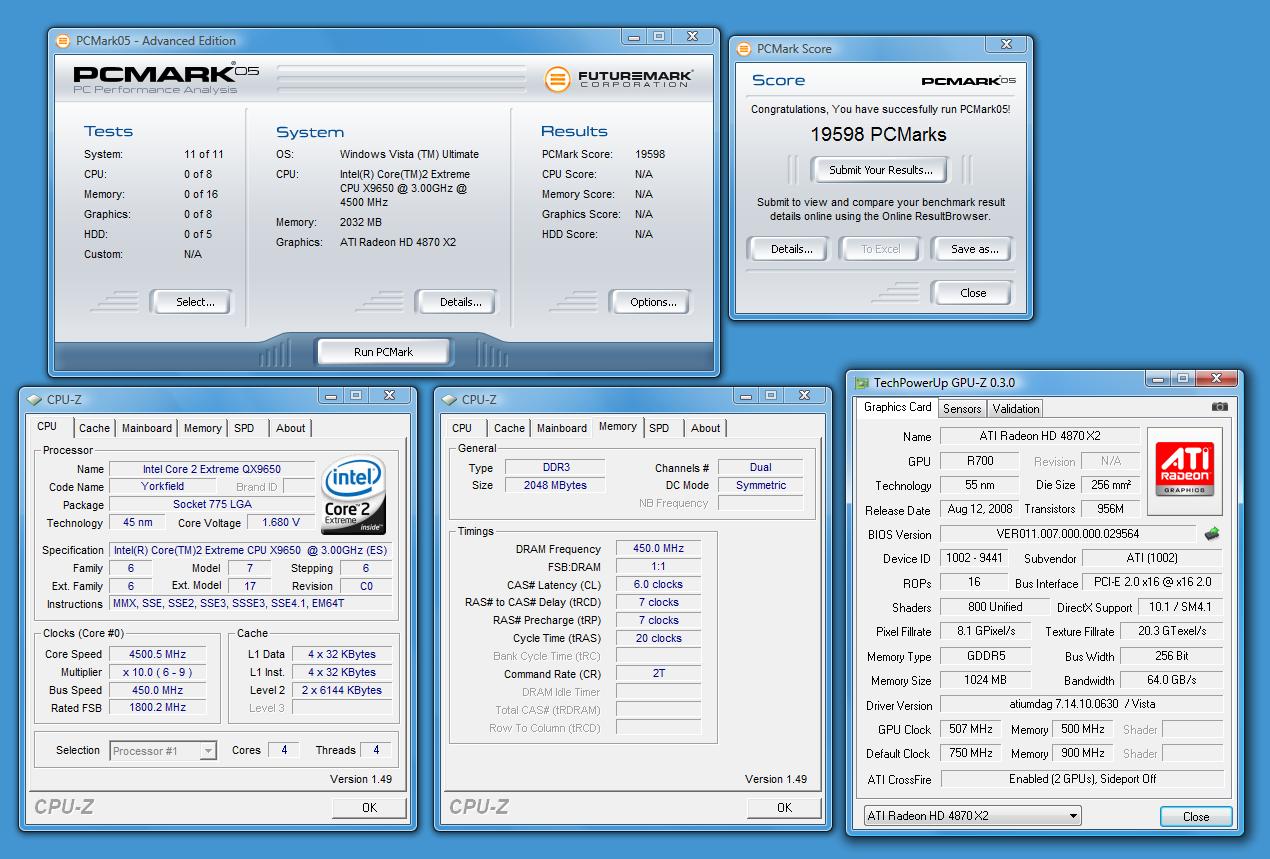Click the Futuremark Corporation logo
This screenshot has width=1270, height=859.
(x=620, y=79)
